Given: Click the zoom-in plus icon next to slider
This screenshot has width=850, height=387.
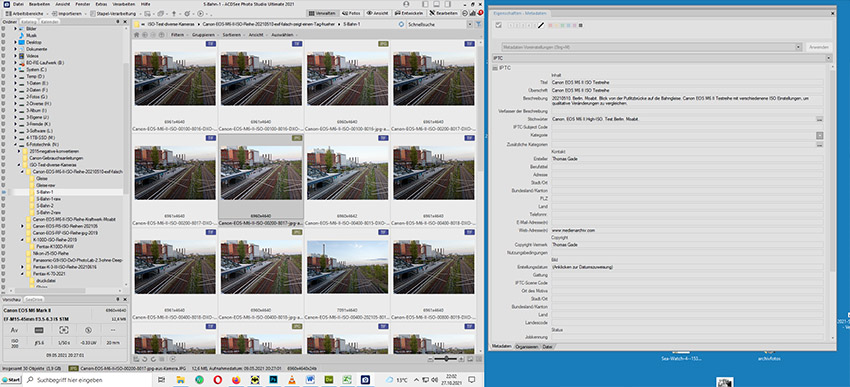Looking at the screenshot, I should (461, 359).
